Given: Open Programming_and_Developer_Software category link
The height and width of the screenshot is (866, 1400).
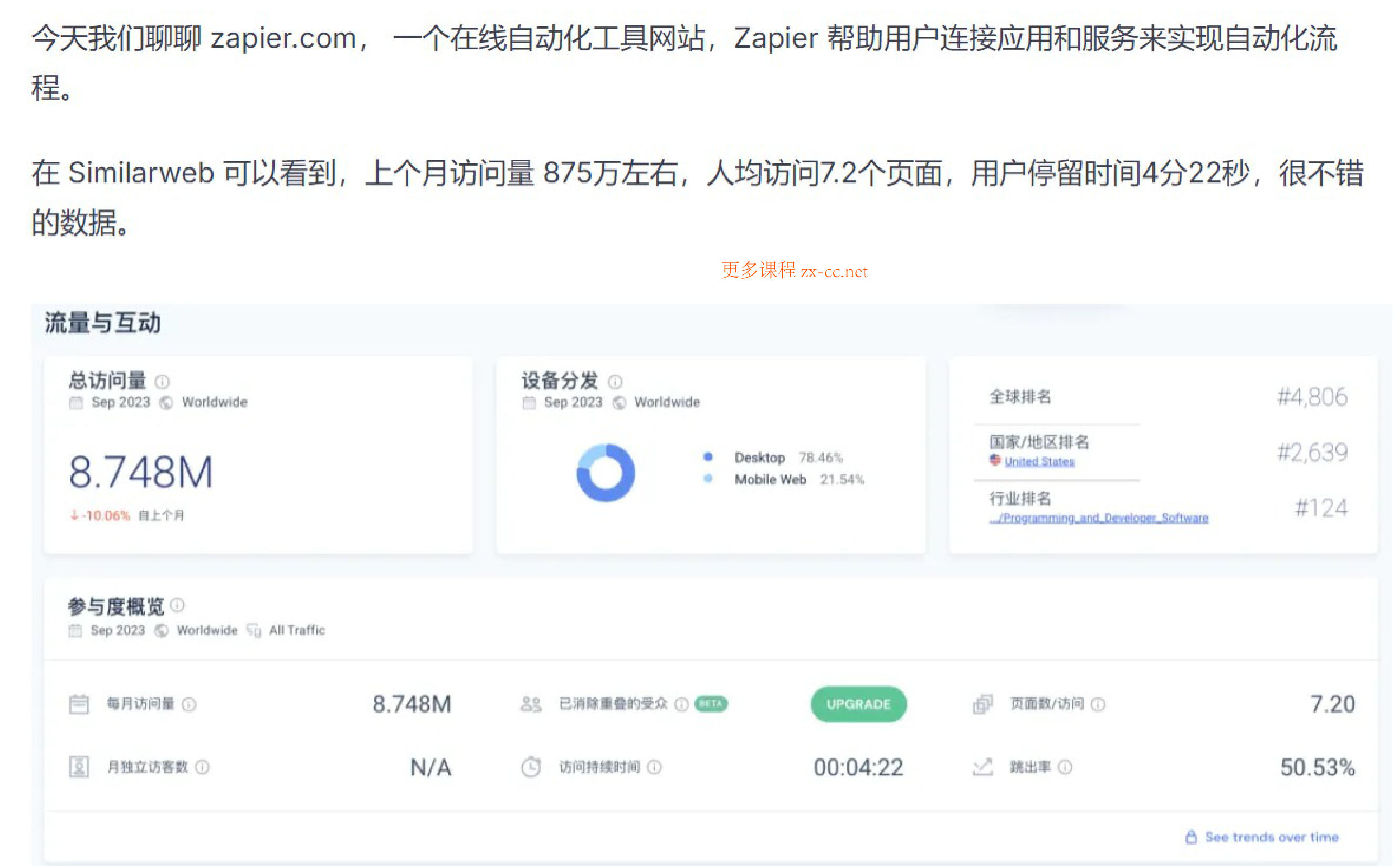Looking at the screenshot, I should [x=1098, y=518].
